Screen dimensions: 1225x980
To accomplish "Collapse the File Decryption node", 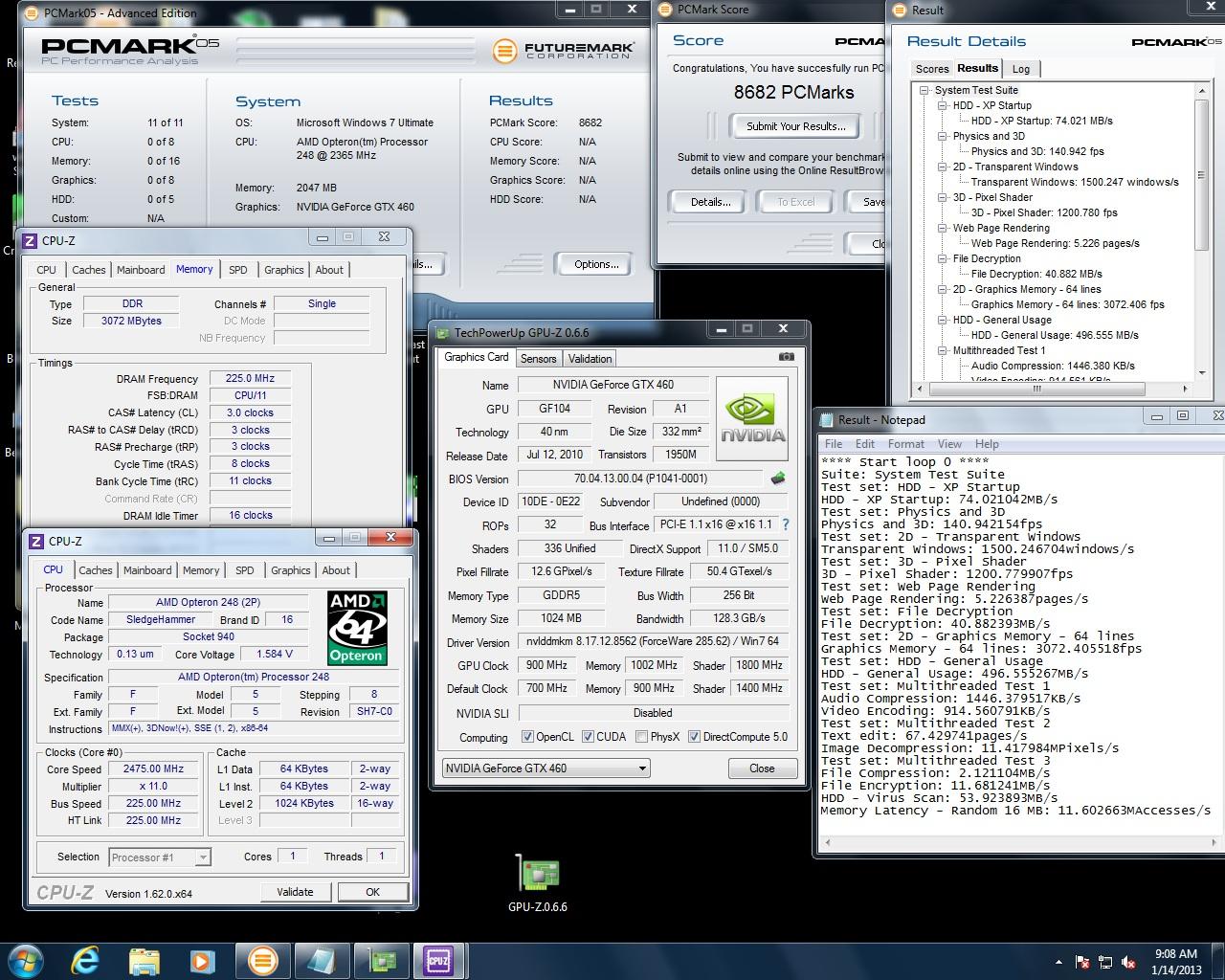I will (943, 259).
